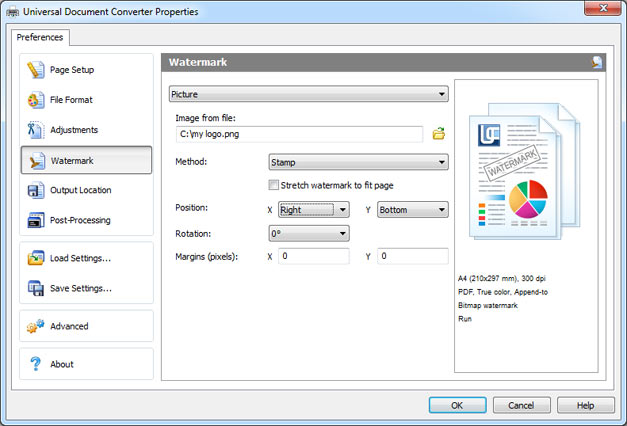The image size is (627, 426).
Task: Open the About label
Action: 62,364
